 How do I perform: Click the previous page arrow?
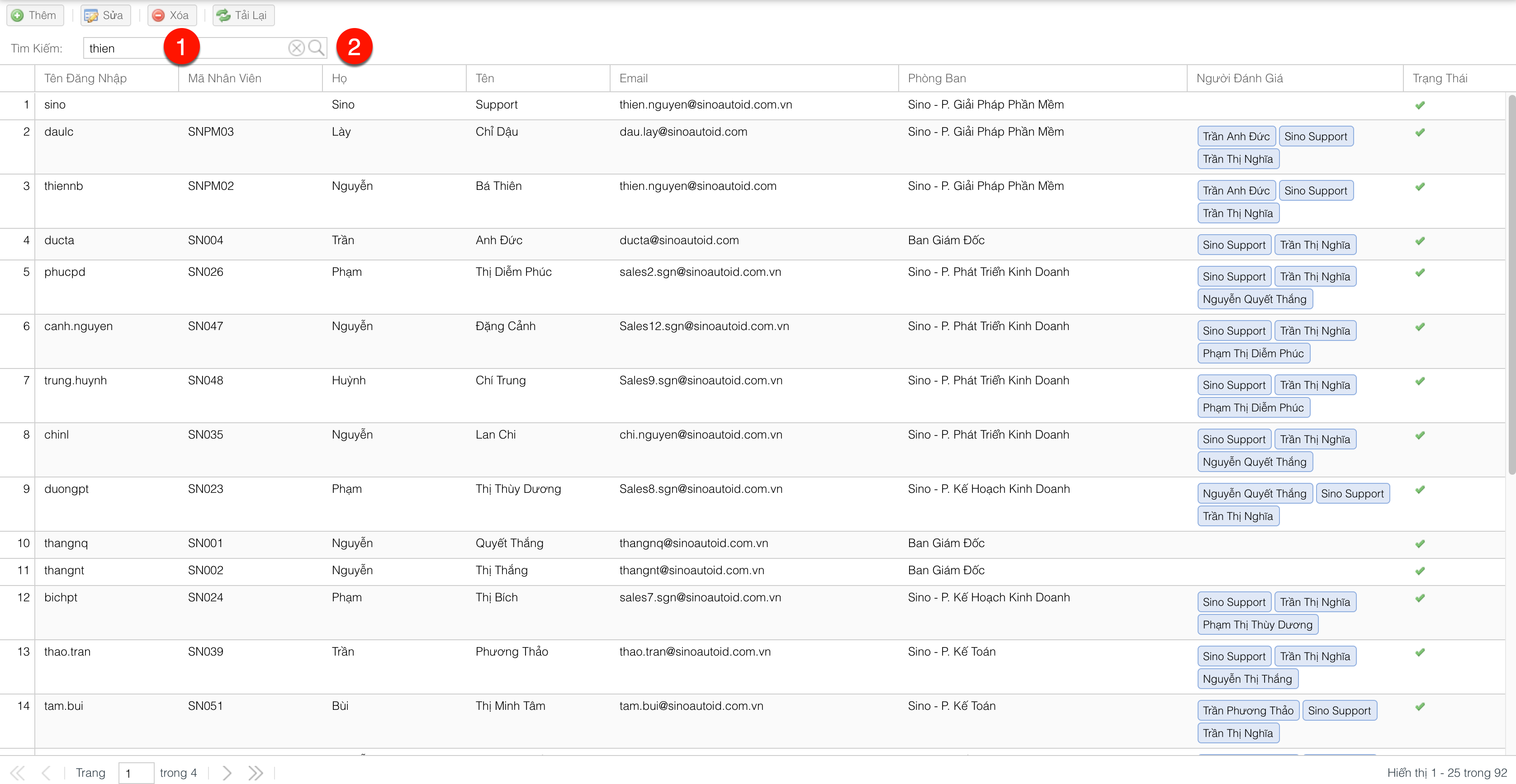pyautogui.click(x=47, y=772)
